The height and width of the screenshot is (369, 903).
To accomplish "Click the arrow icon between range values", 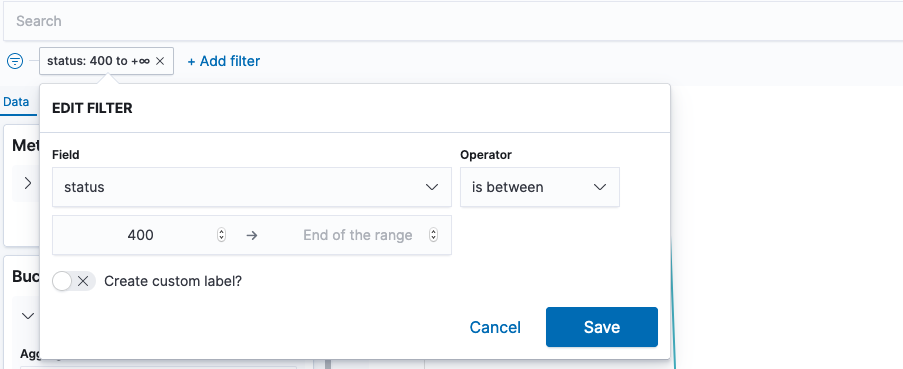I will point(252,235).
